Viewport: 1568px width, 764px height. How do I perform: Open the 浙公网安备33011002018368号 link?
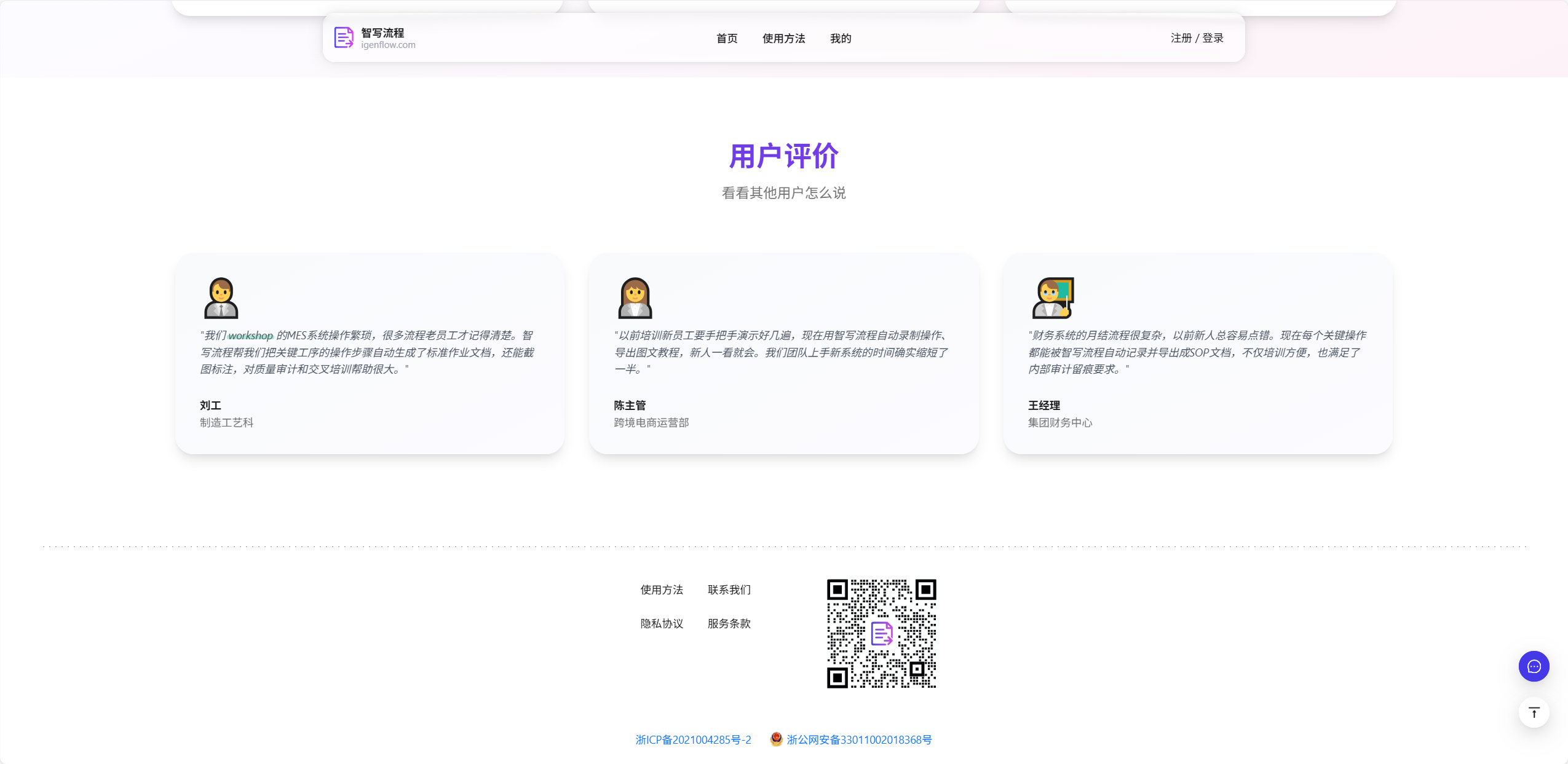859,739
